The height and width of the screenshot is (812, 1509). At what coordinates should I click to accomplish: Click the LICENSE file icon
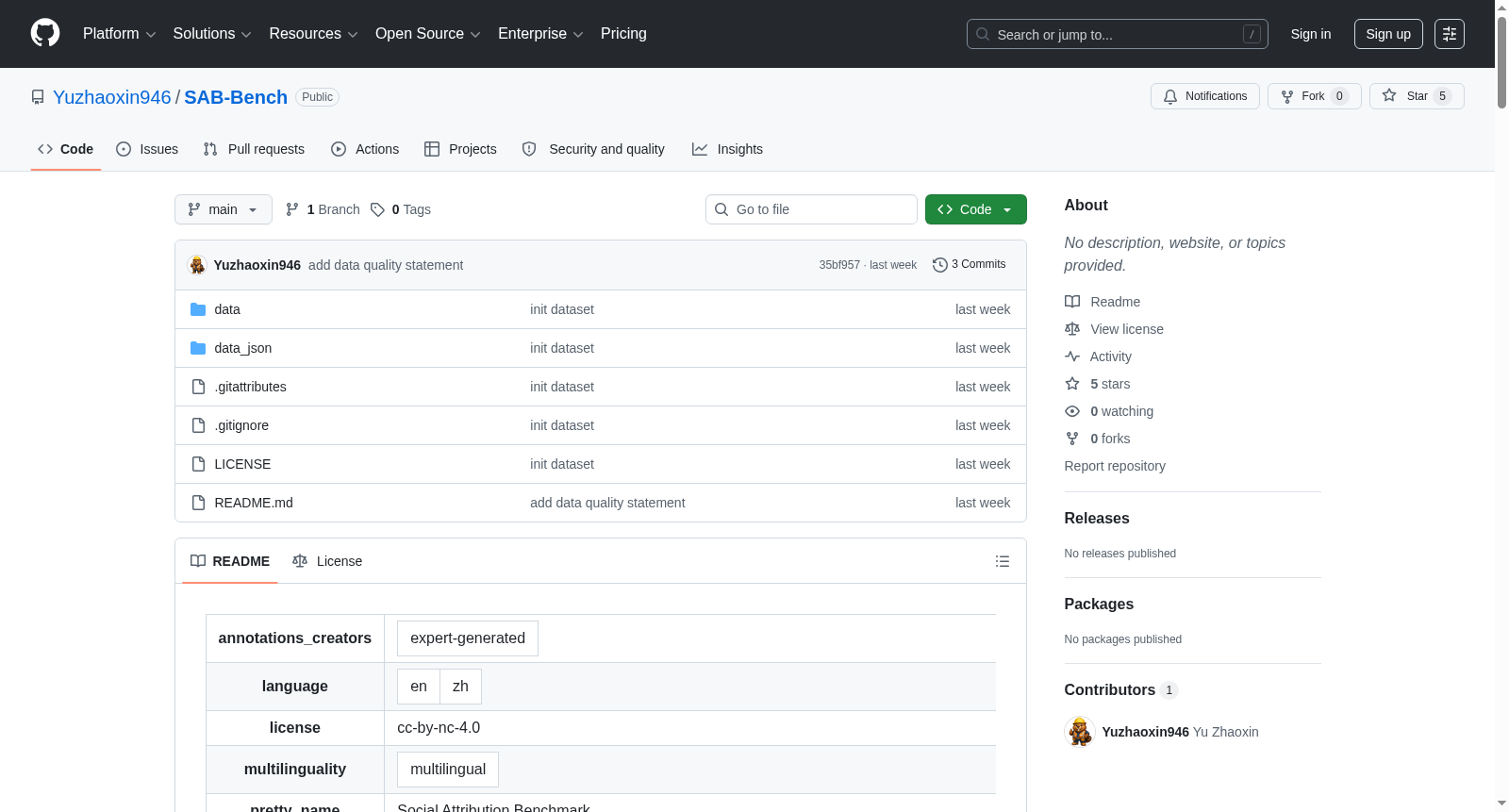(198, 464)
